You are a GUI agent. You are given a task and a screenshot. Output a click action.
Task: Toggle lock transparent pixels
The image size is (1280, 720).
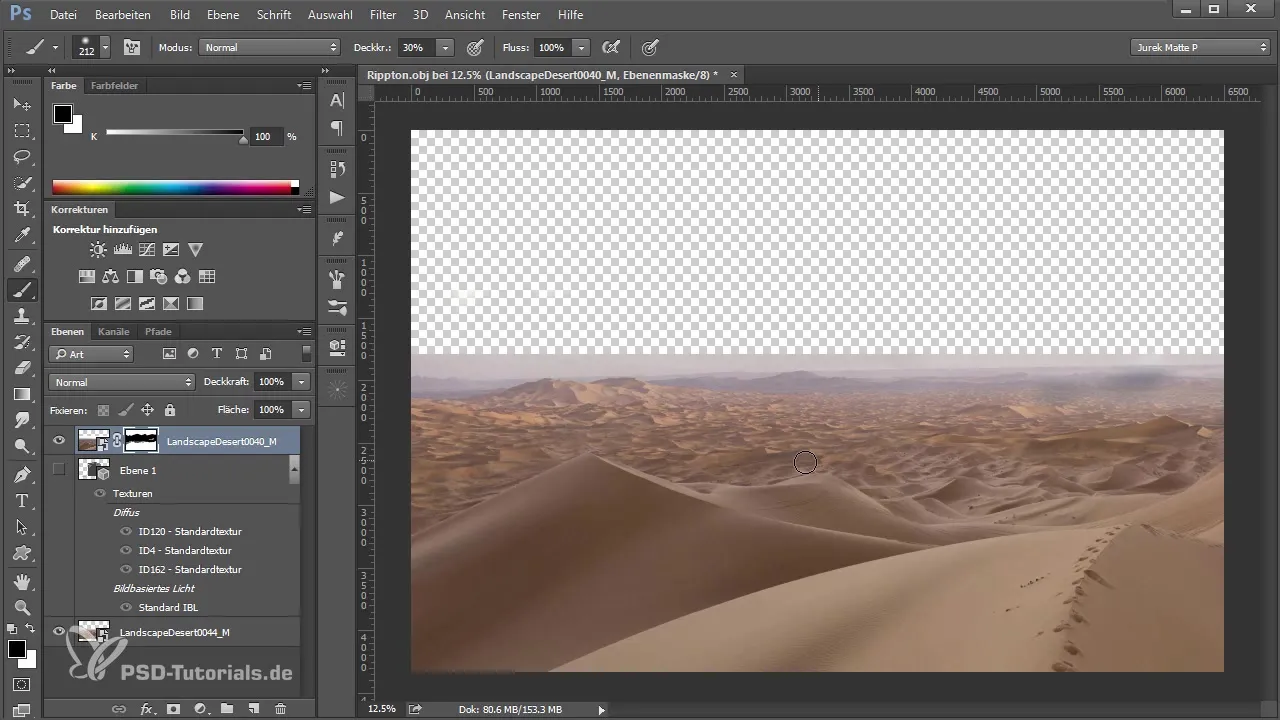click(103, 410)
